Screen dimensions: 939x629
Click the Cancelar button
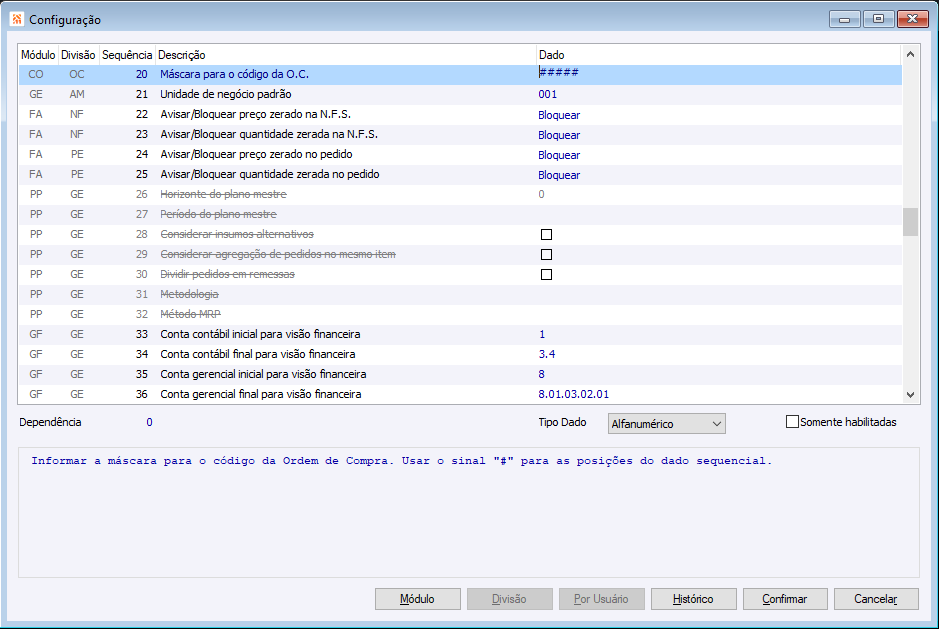pyautogui.click(x=876, y=599)
